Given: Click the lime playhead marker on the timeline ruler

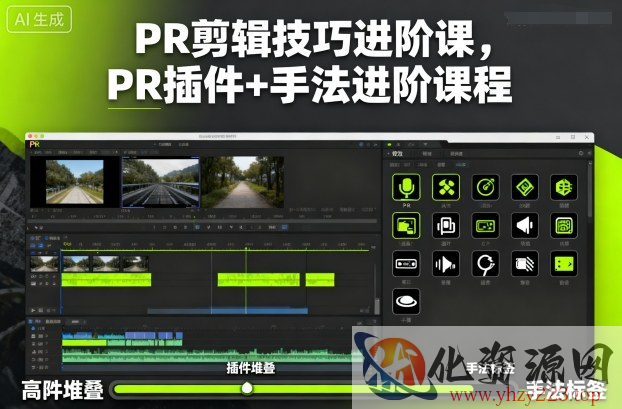Looking at the screenshot, I should [x=246, y=248].
